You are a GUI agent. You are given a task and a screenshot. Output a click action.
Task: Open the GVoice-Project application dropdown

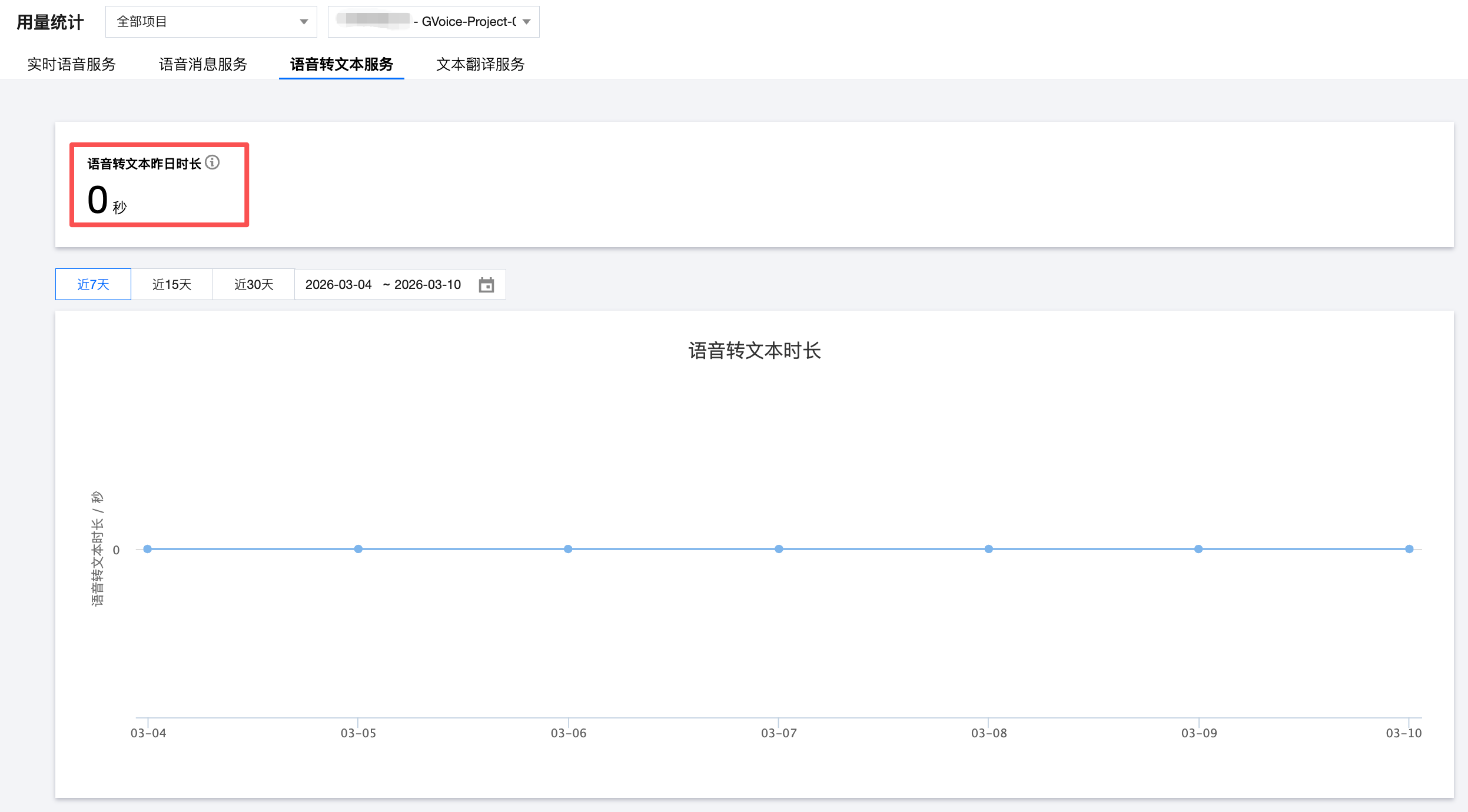434,22
